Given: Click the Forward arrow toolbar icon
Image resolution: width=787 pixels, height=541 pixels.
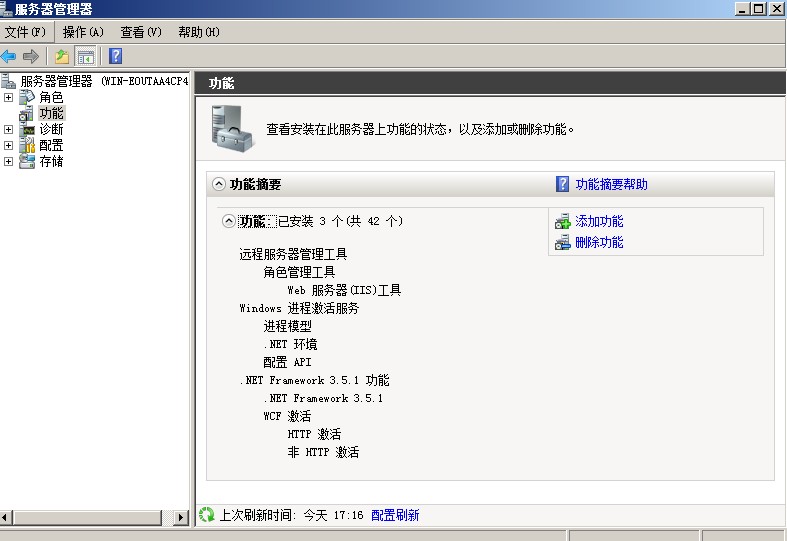Looking at the screenshot, I should (x=31, y=56).
